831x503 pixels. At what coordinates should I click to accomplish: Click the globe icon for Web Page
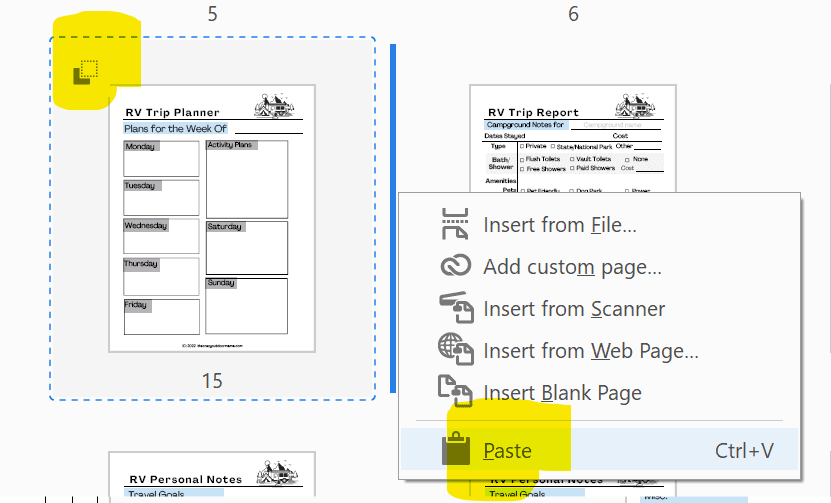(x=455, y=349)
